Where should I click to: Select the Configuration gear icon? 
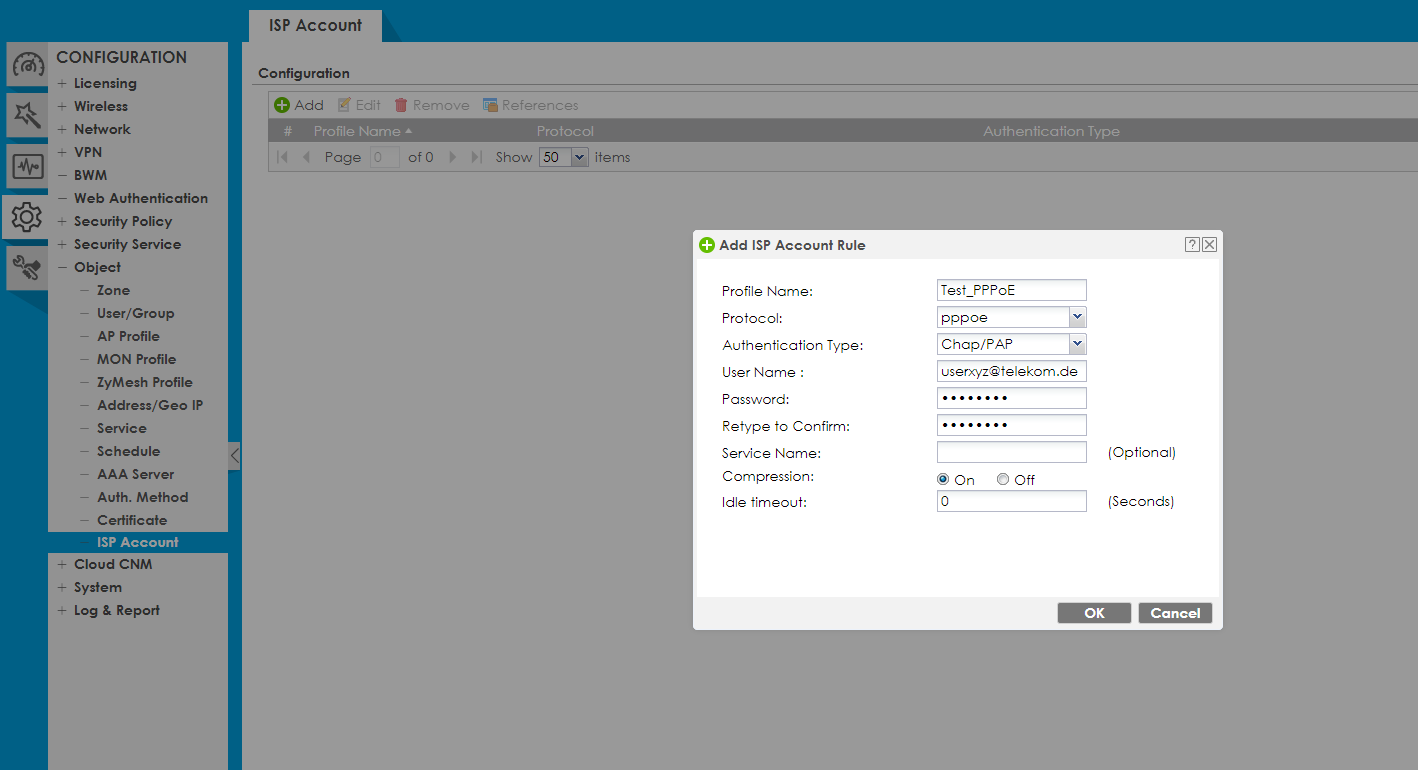[x=26, y=217]
